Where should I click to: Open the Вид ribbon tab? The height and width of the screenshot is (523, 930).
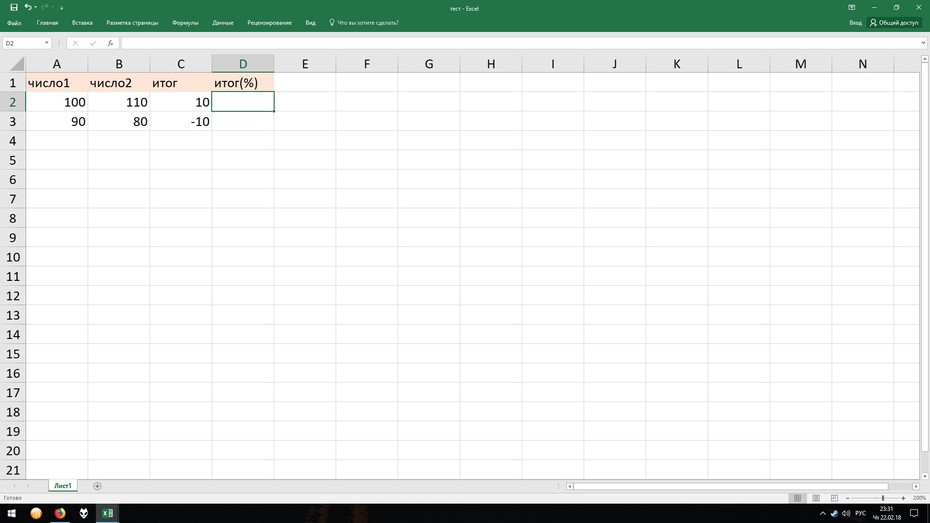click(x=310, y=23)
